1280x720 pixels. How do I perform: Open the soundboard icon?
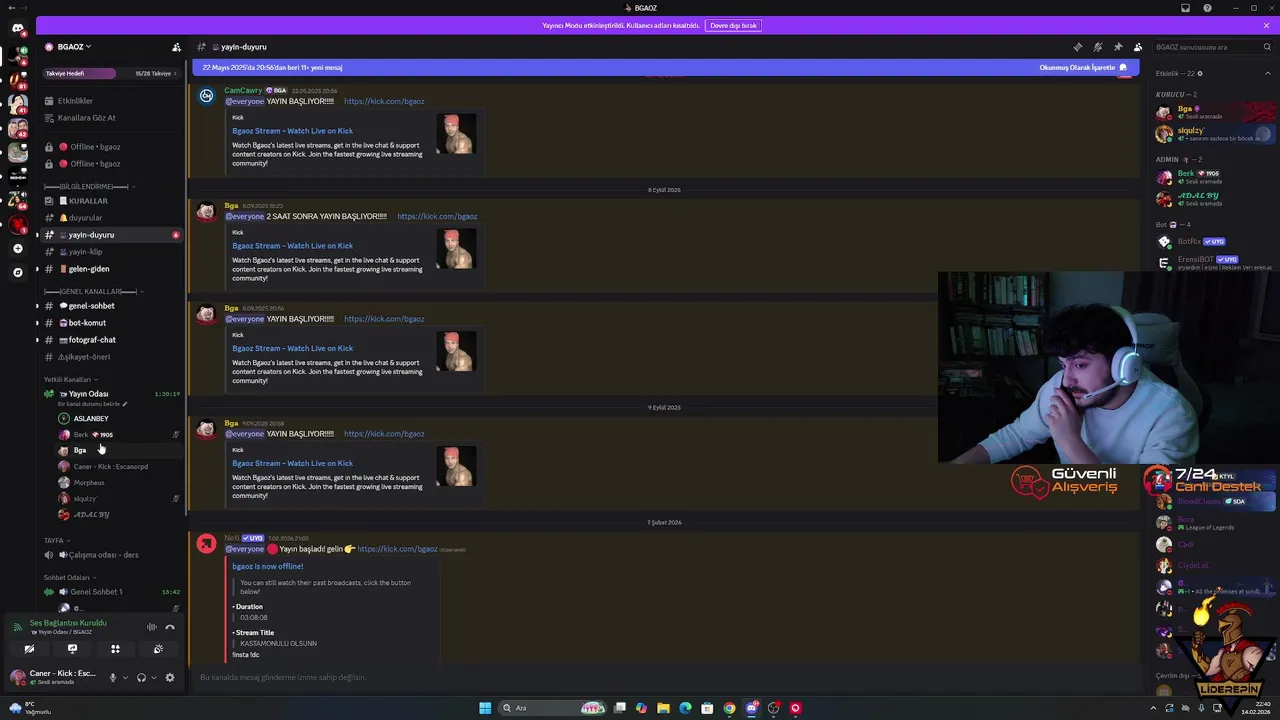pos(158,650)
